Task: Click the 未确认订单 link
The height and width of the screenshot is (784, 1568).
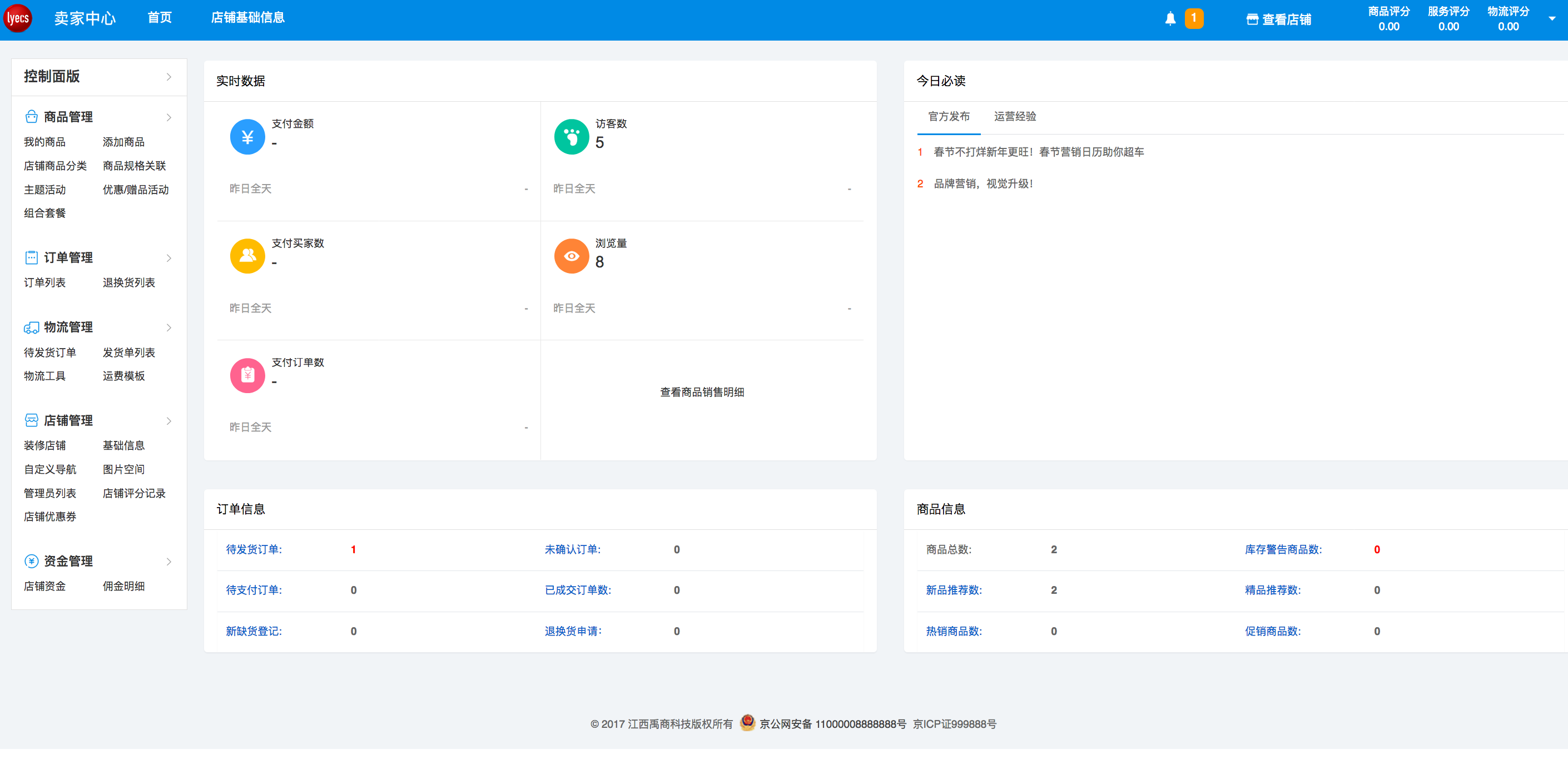Action: pos(572,549)
